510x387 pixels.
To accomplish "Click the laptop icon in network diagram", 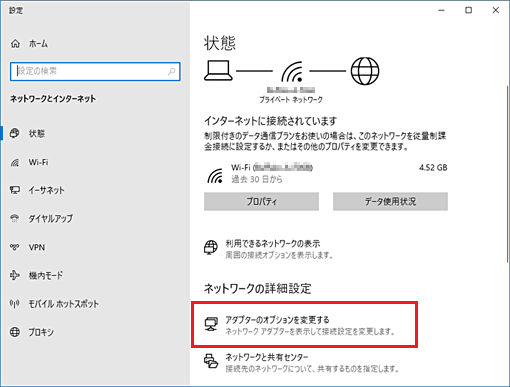I will coord(218,71).
